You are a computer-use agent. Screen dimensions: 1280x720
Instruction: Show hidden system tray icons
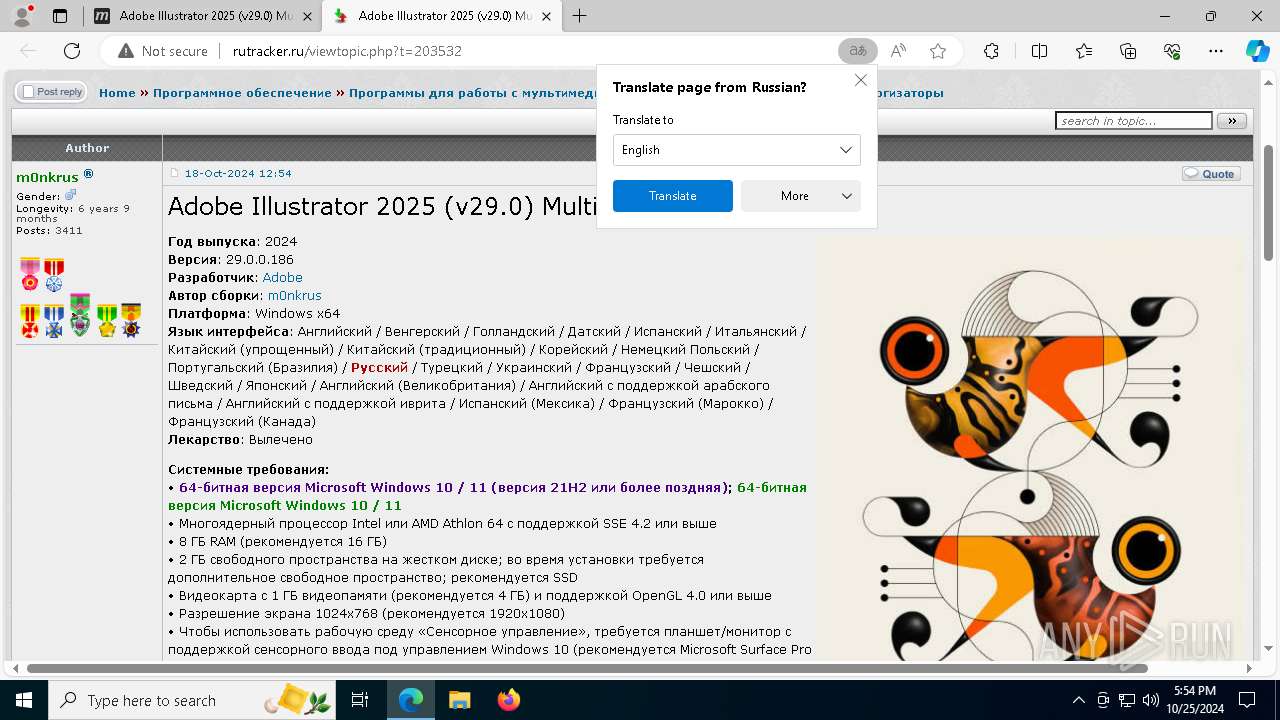(x=1079, y=700)
